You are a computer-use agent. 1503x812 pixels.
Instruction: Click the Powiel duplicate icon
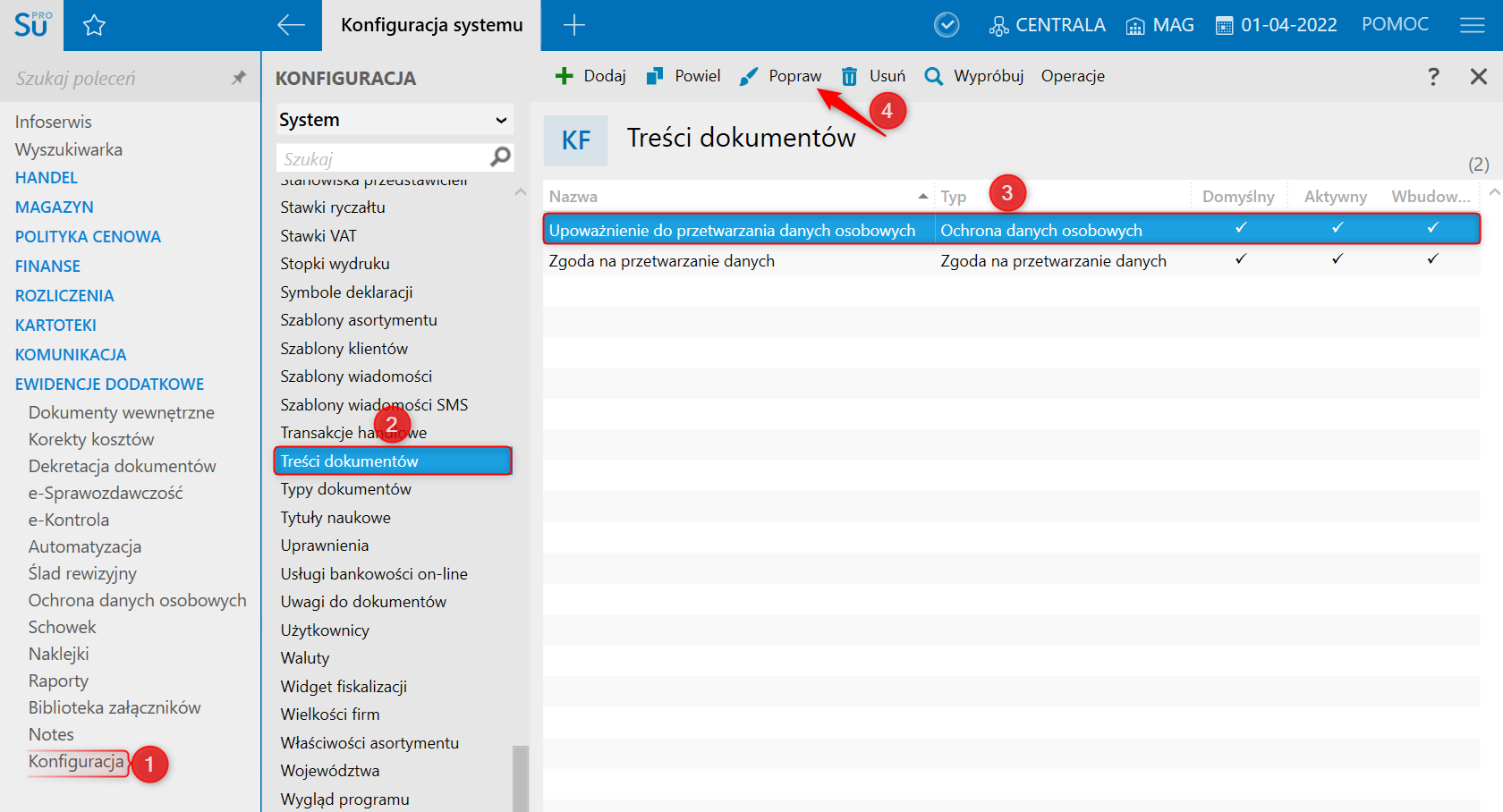[655, 76]
